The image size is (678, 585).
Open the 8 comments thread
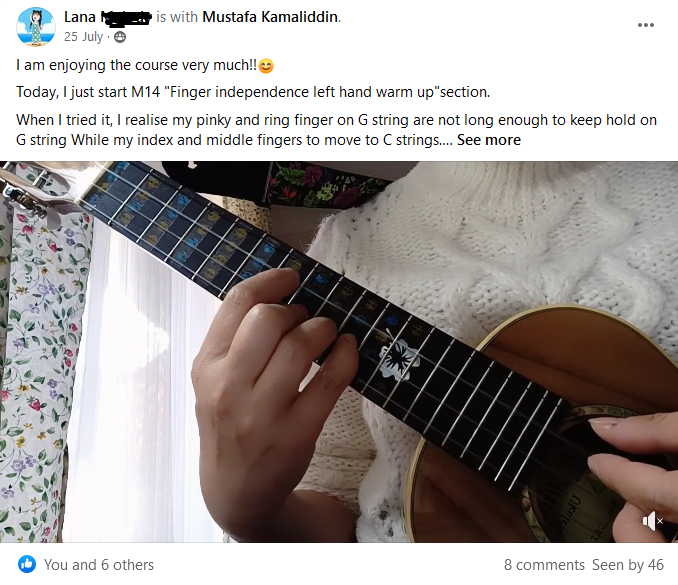[544, 565]
